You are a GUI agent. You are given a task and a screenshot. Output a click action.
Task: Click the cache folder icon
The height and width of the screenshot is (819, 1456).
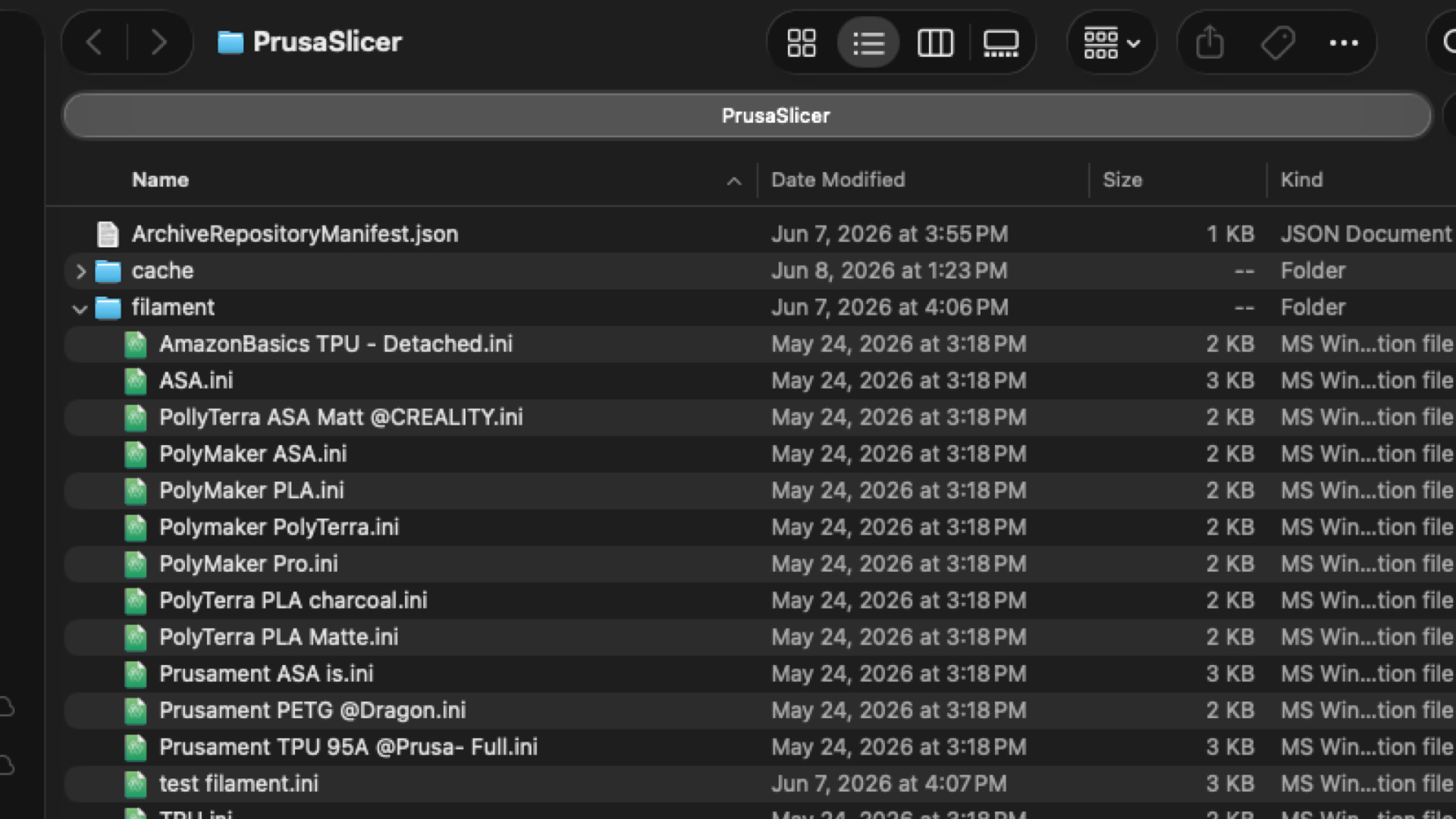click(108, 271)
